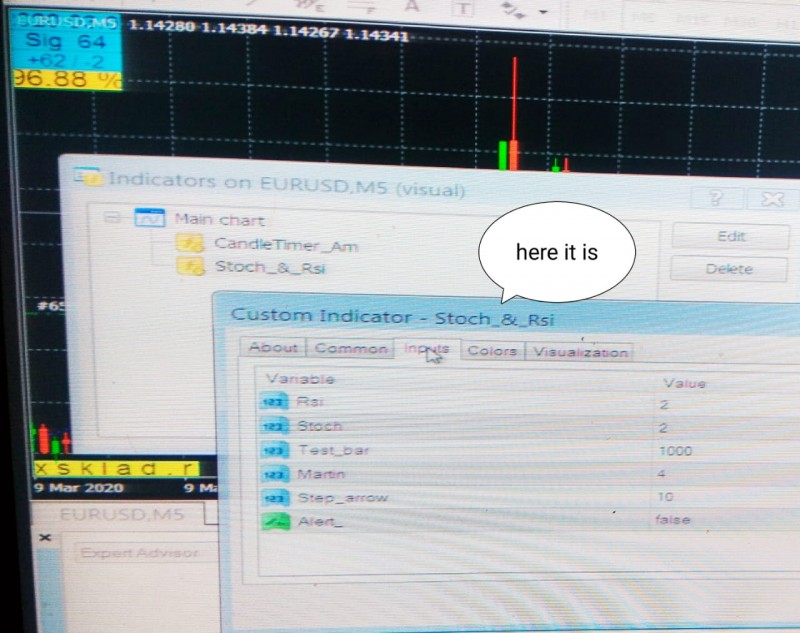Image resolution: width=800 pixels, height=633 pixels.
Task: Select the Rsi variable name
Action: [x=310, y=401]
